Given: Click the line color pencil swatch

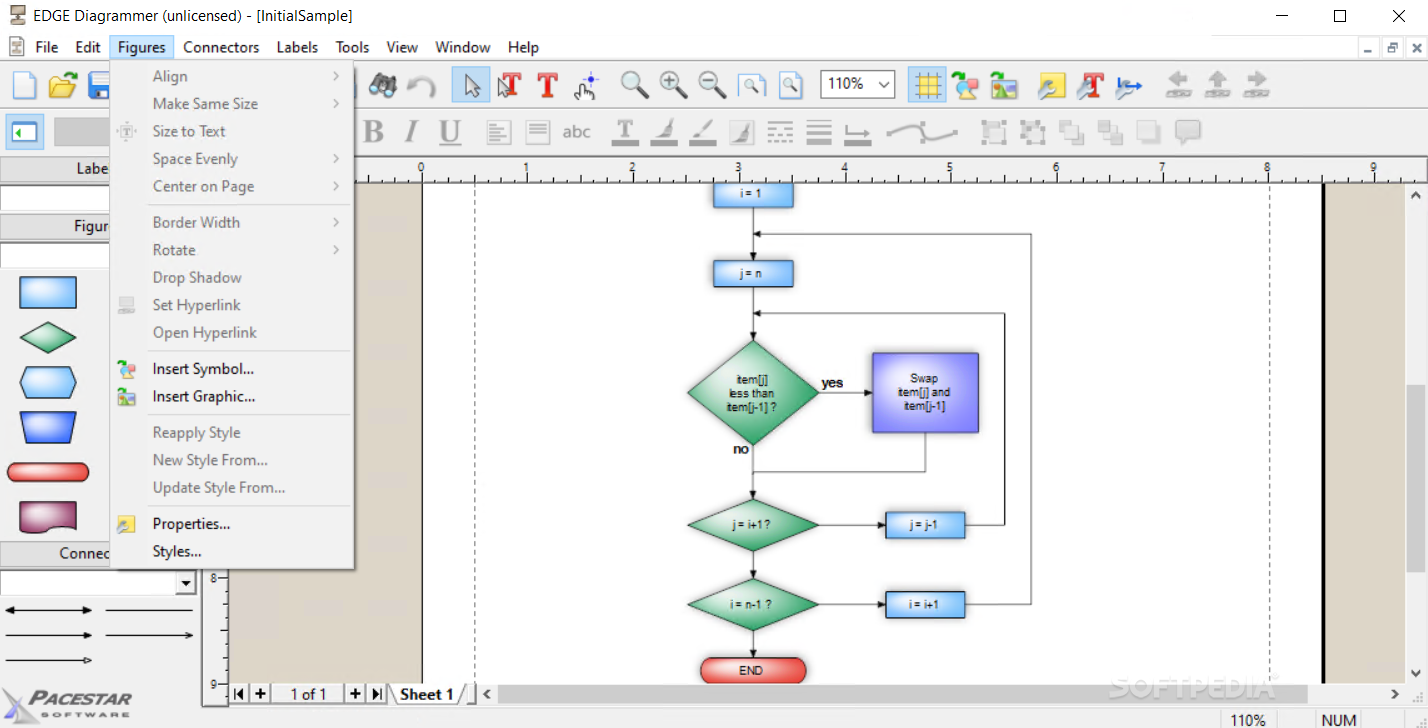Looking at the screenshot, I should coord(703,132).
